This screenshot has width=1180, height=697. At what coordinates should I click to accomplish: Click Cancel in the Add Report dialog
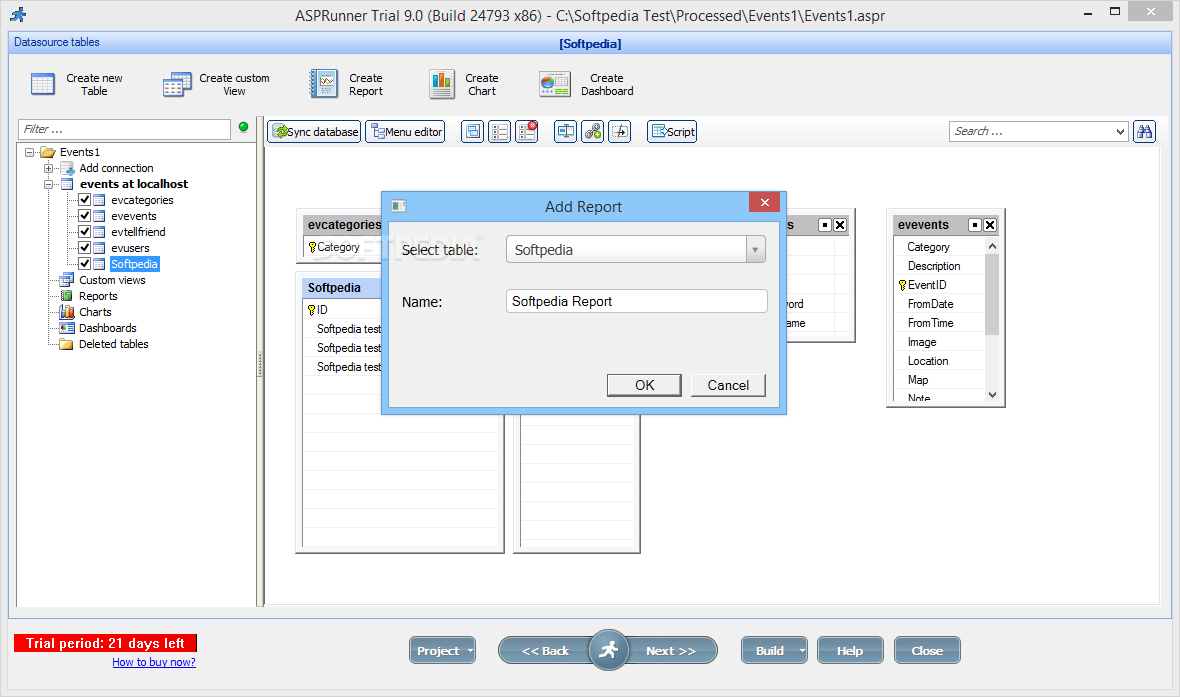tap(728, 385)
